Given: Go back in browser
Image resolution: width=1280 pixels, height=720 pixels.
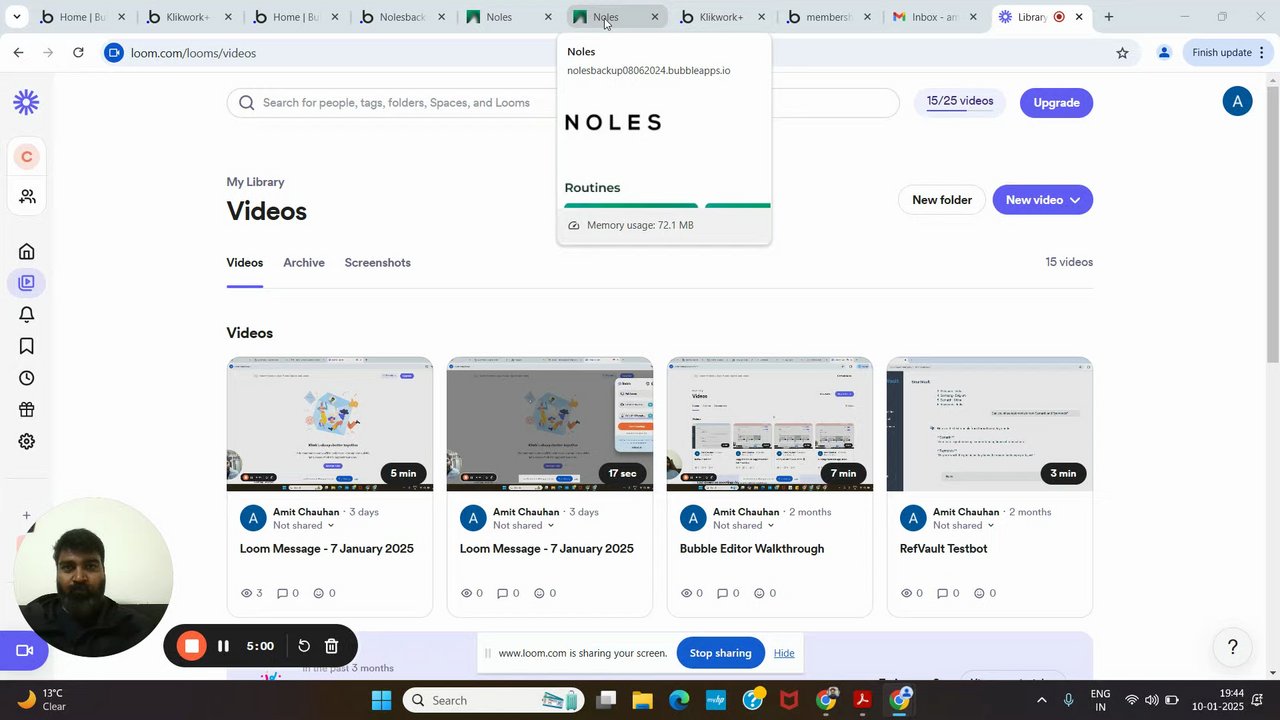Looking at the screenshot, I should coord(18,53).
